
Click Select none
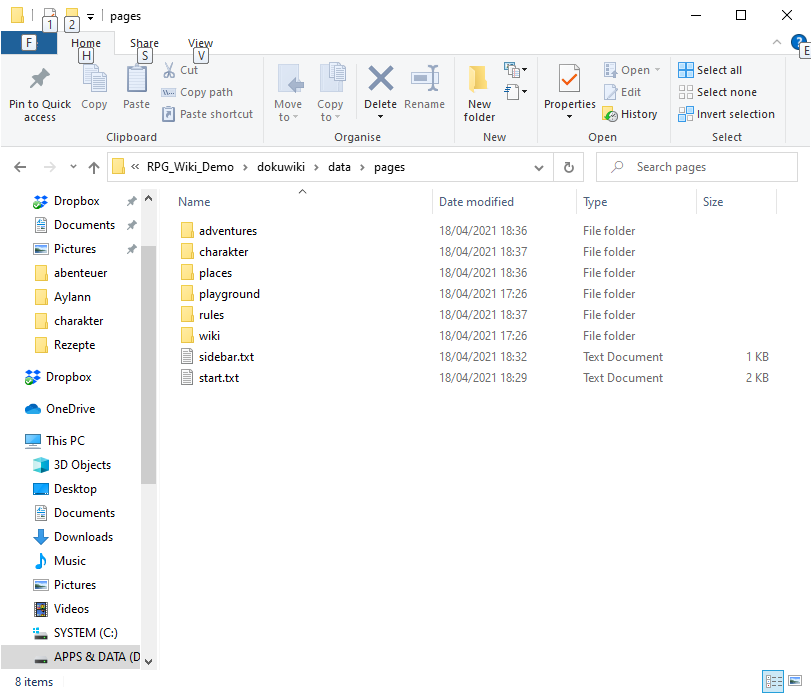point(717,92)
